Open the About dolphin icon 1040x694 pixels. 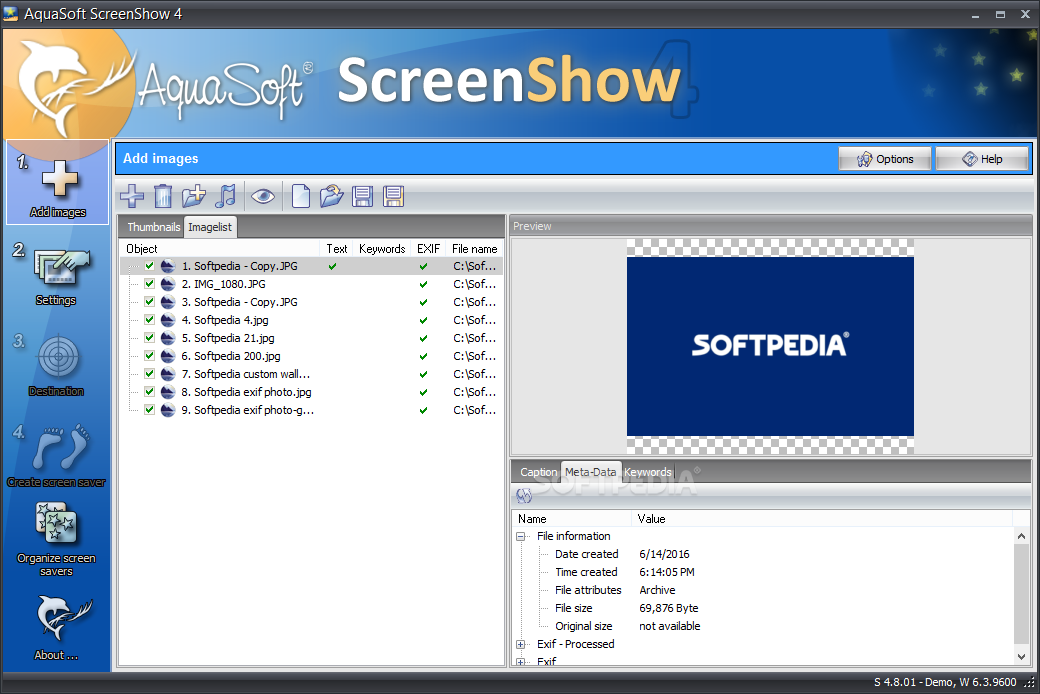click(58, 627)
